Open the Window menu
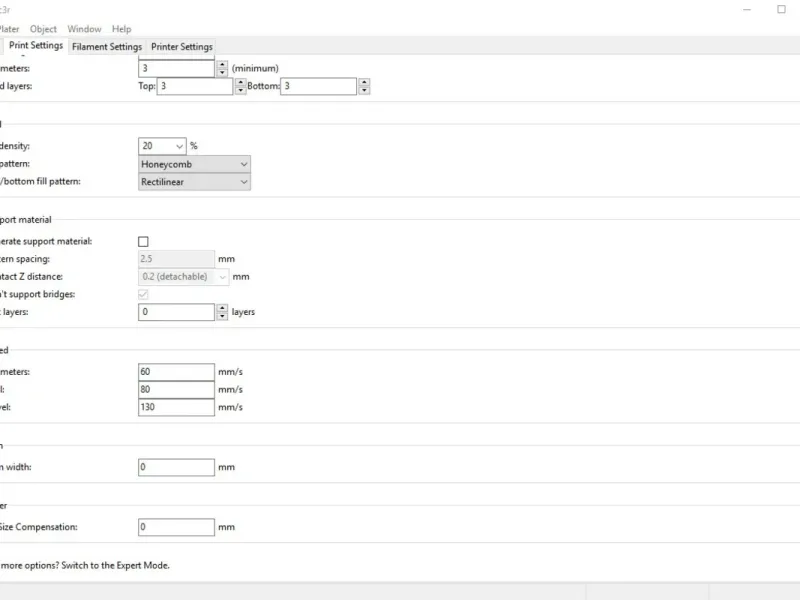Screen dimensions: 800x600 pyautogui.click(x=84, y=29)
